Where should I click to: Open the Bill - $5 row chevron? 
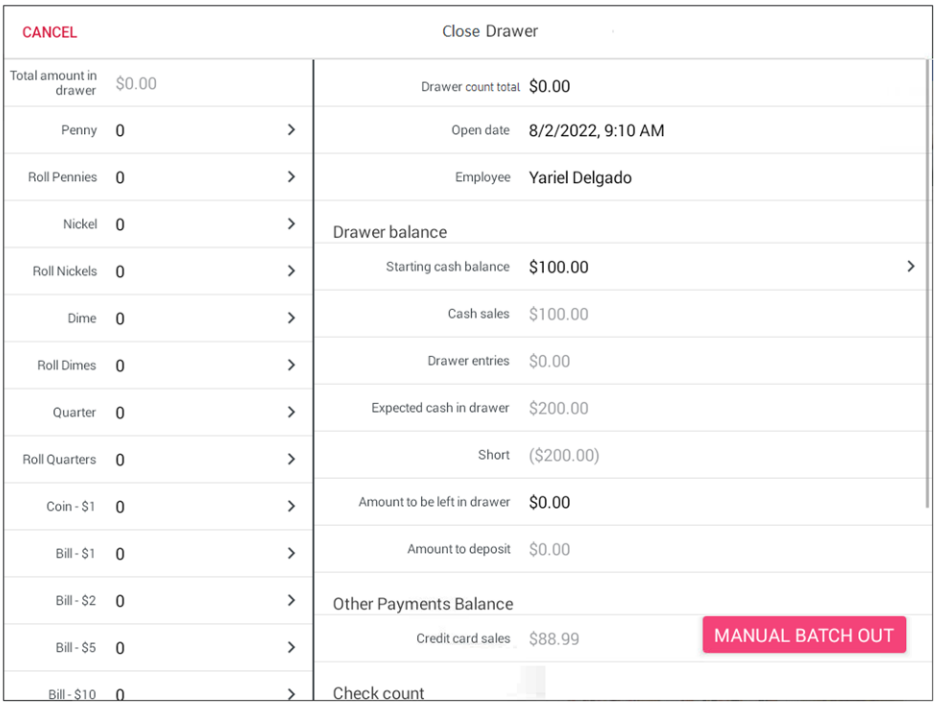[291, 647]
